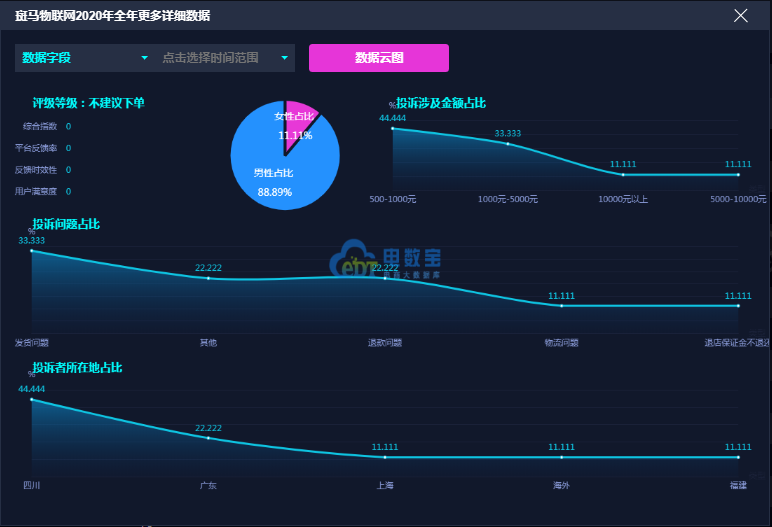Click the 其他 data point at 22.222
772x527 pixels.
point(208,278)
